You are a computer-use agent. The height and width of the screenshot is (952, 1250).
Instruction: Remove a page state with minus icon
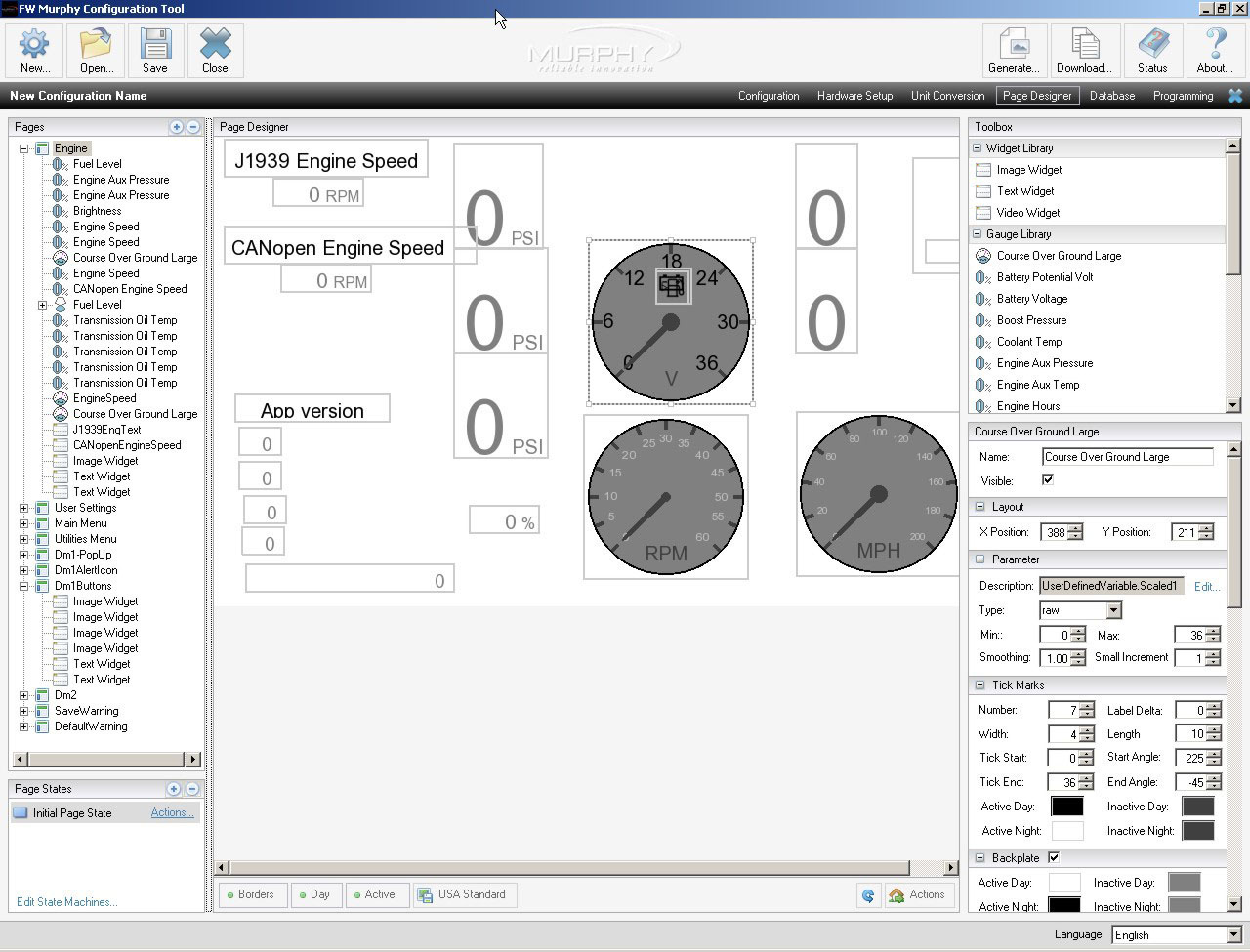pos(191,789)
